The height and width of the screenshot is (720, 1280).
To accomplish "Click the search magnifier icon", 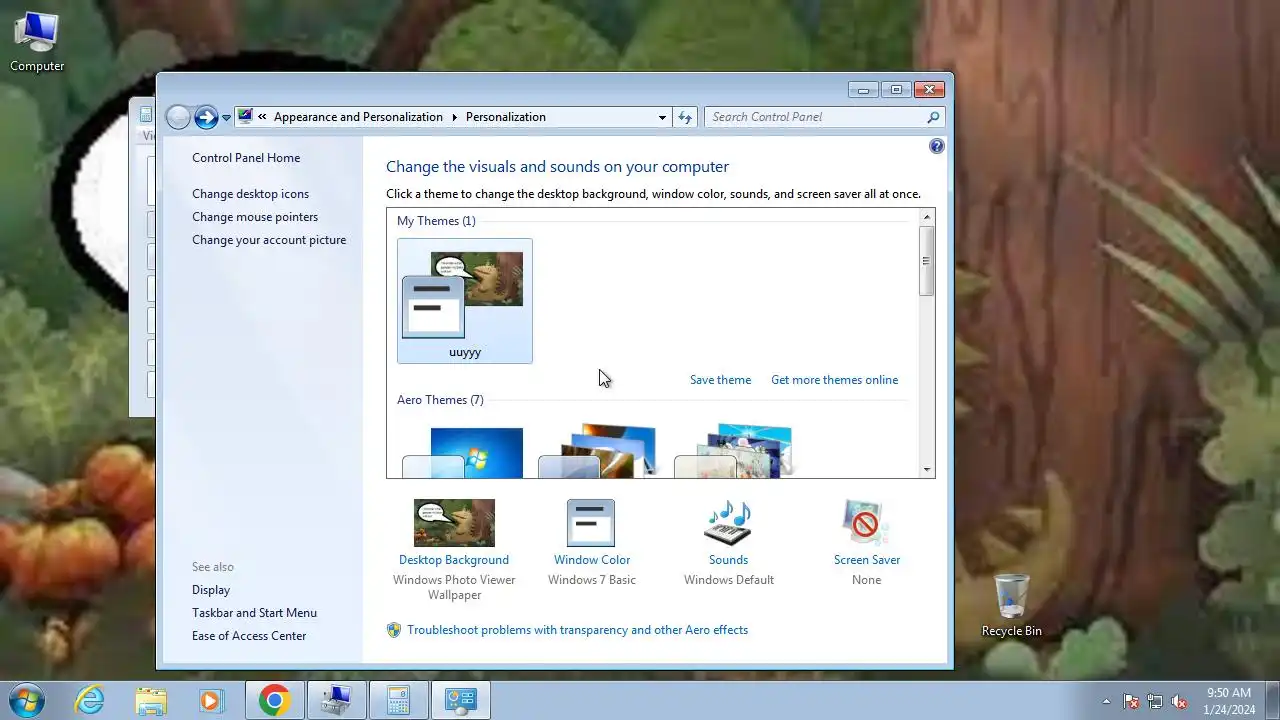I will coord(933,117).
